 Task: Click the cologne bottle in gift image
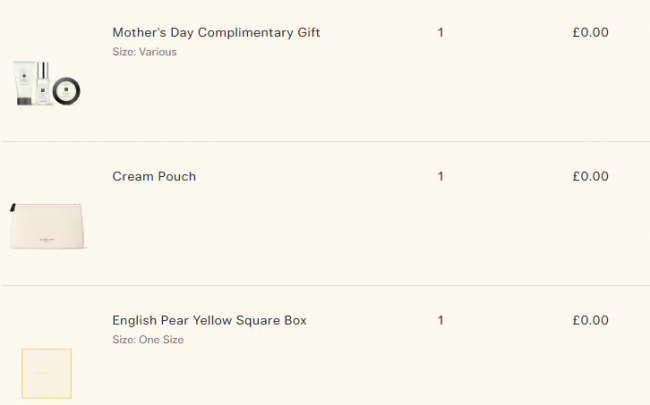pos(44,82)
